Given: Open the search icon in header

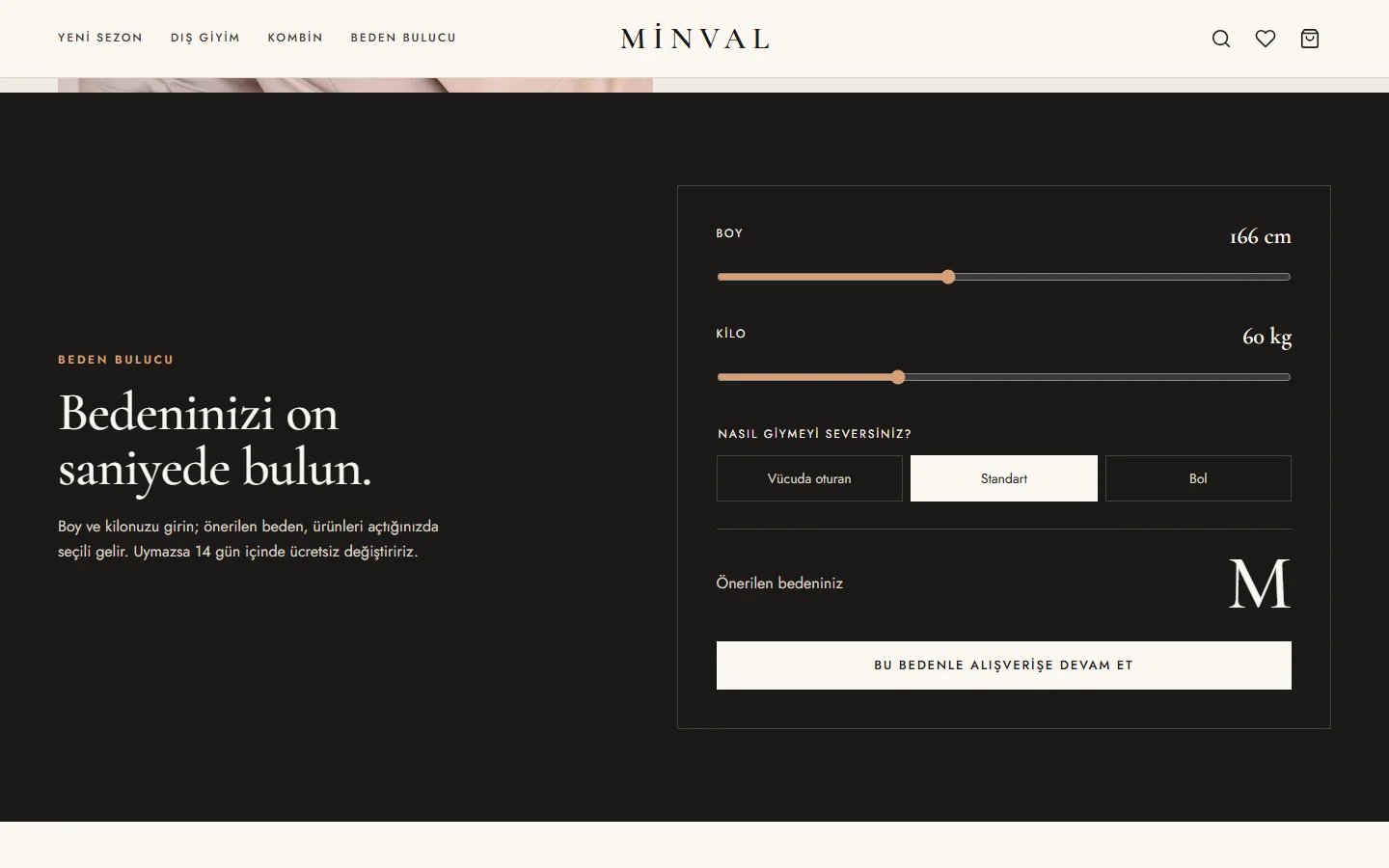Looking at the screenshot, I should [1221, 39].
